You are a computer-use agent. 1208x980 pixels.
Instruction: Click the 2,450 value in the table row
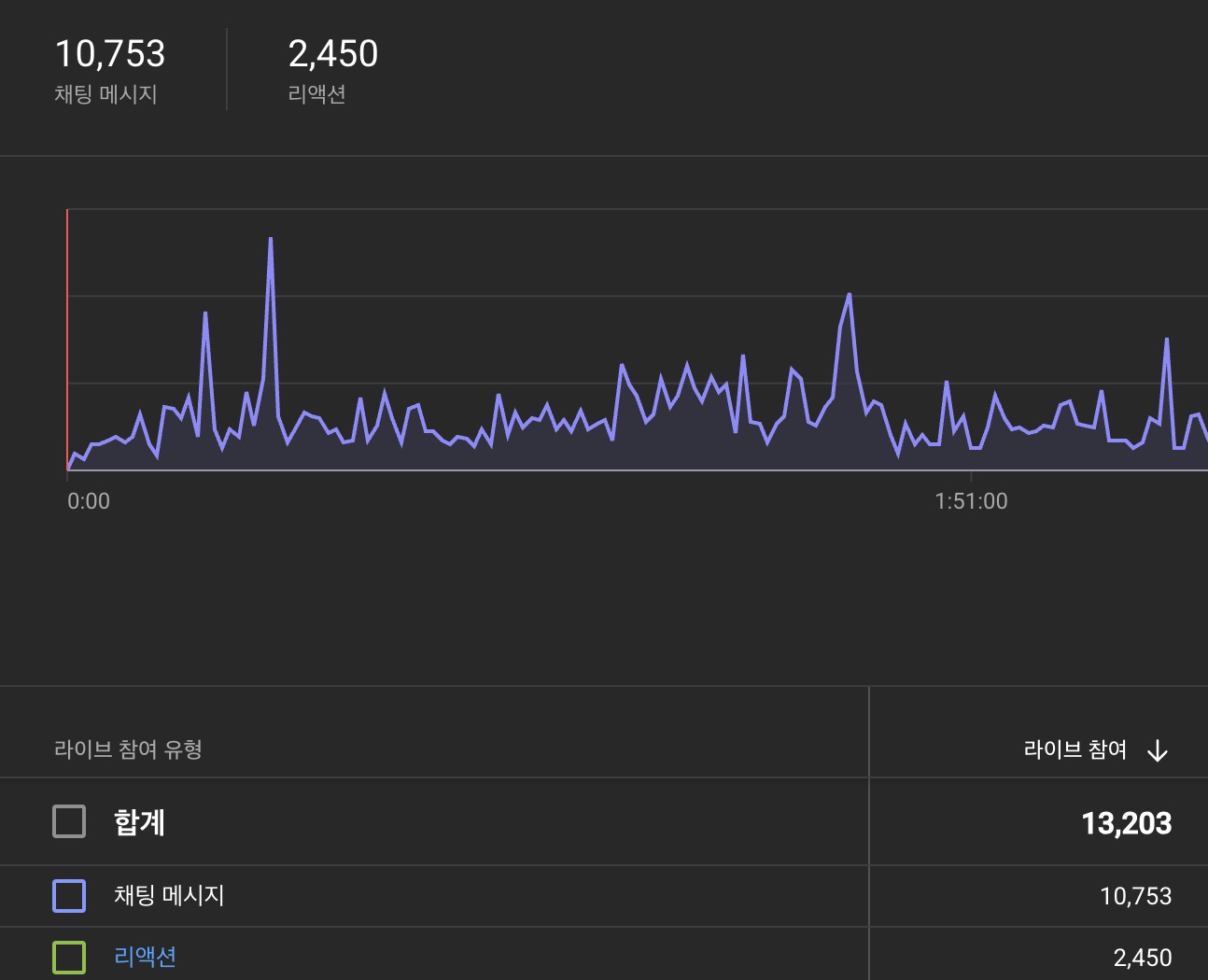pyautogui.click(x=1142, y=958)
